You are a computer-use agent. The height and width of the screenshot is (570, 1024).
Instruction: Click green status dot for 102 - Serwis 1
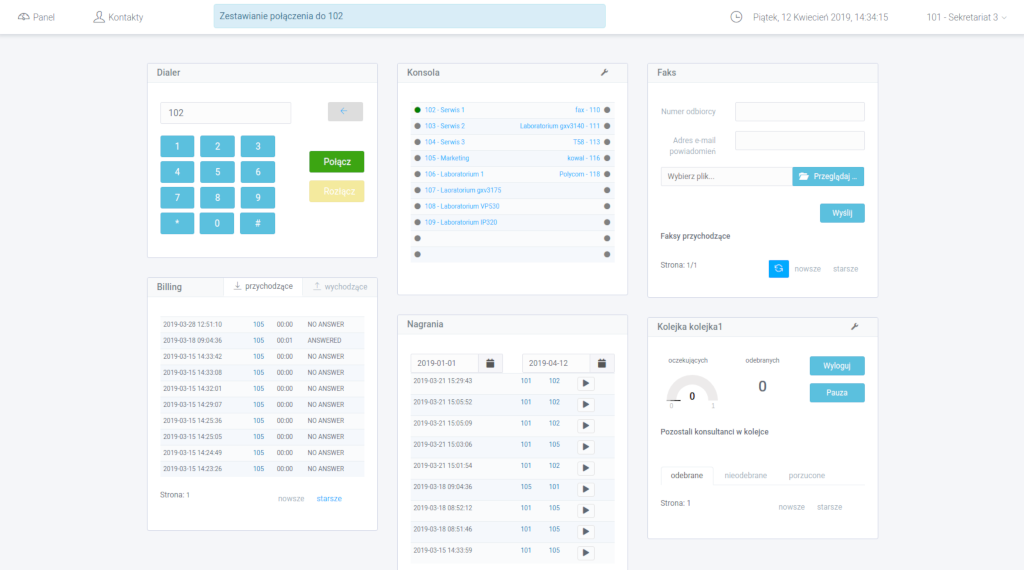point(417,110)
